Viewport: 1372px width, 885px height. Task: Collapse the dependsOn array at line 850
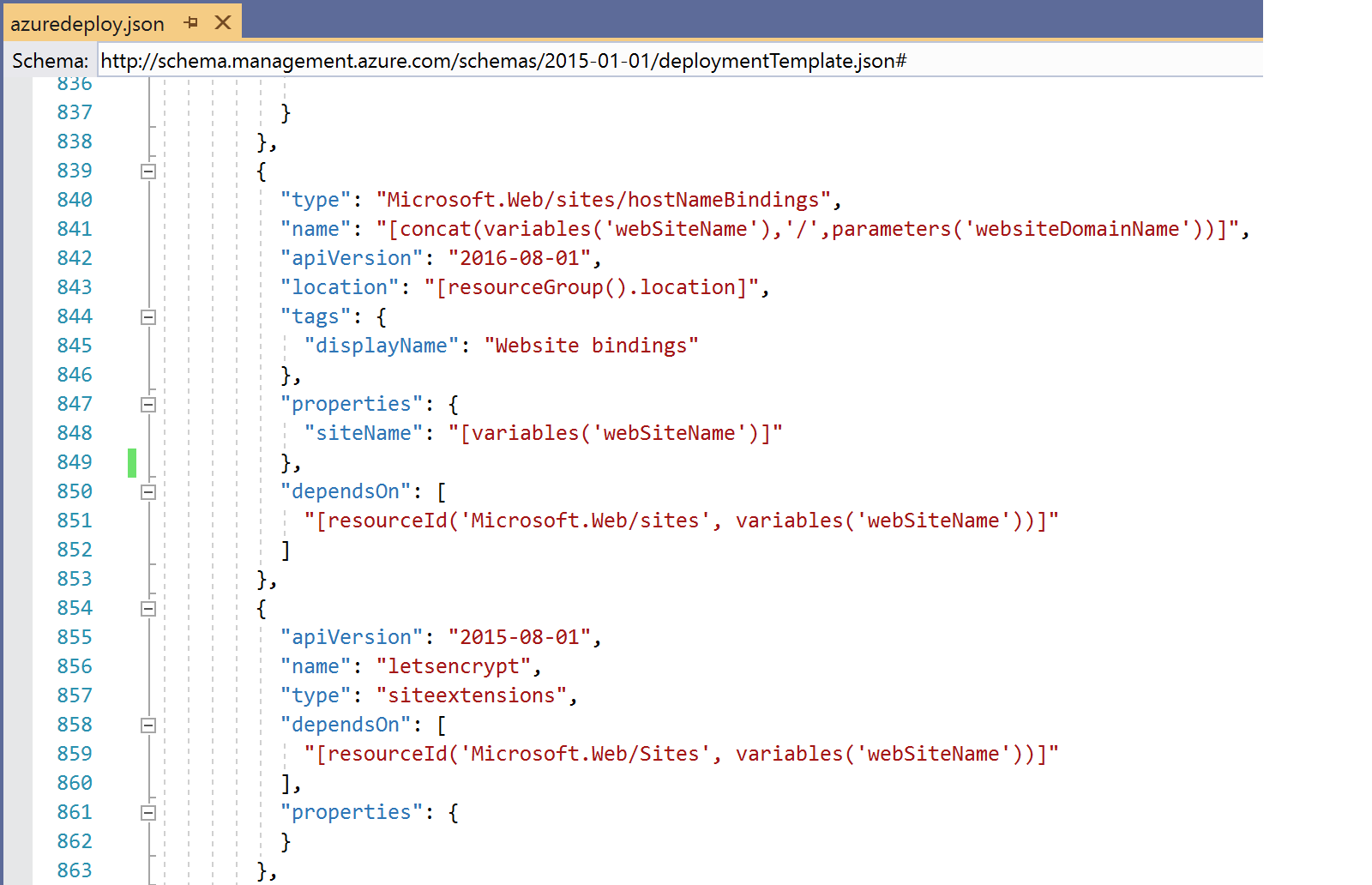(148, 492)
